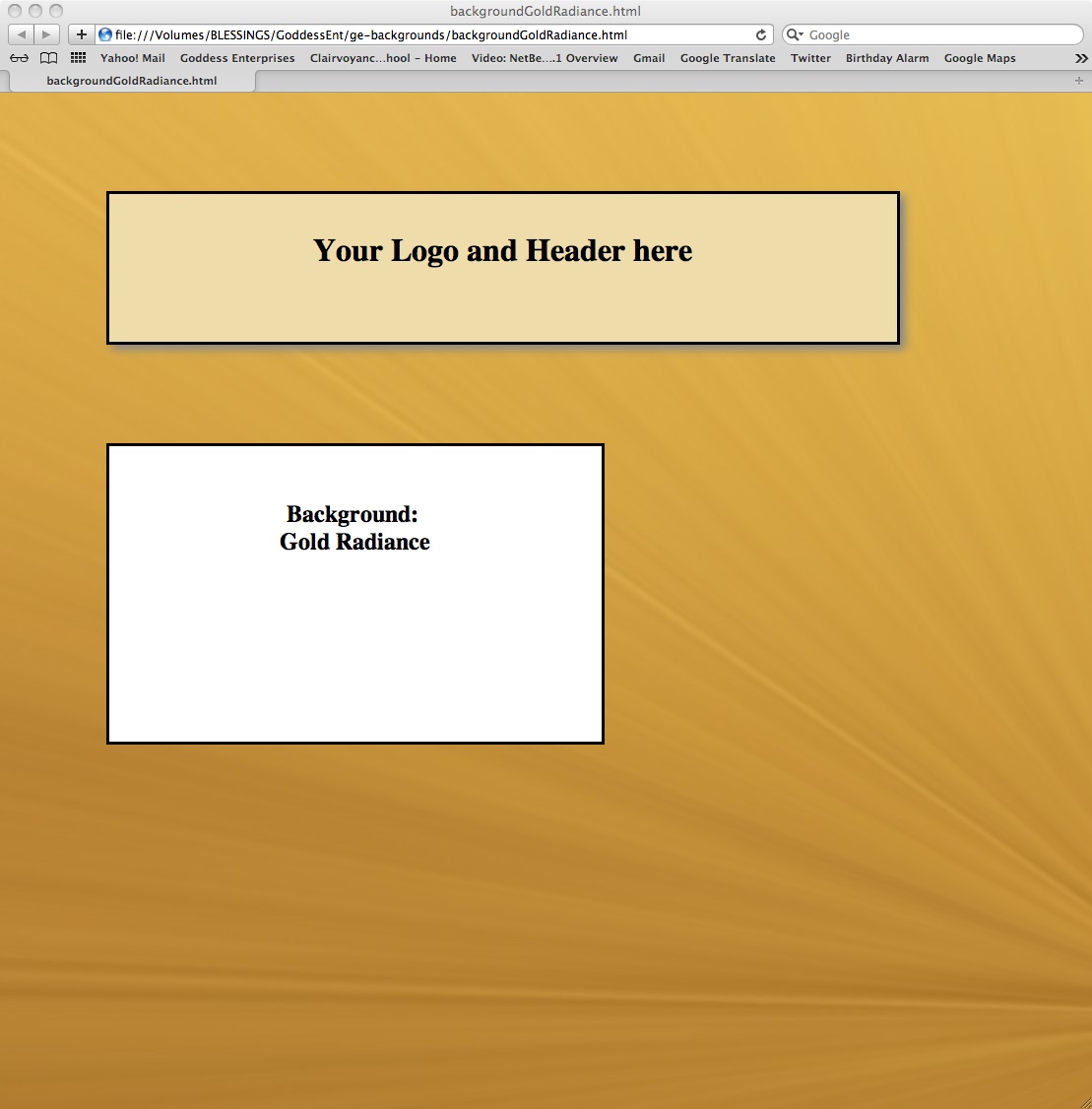Click the 'Your Logo and Header here' heading
Viewport: 1092px width, 1109px height.
pos(503,250)
